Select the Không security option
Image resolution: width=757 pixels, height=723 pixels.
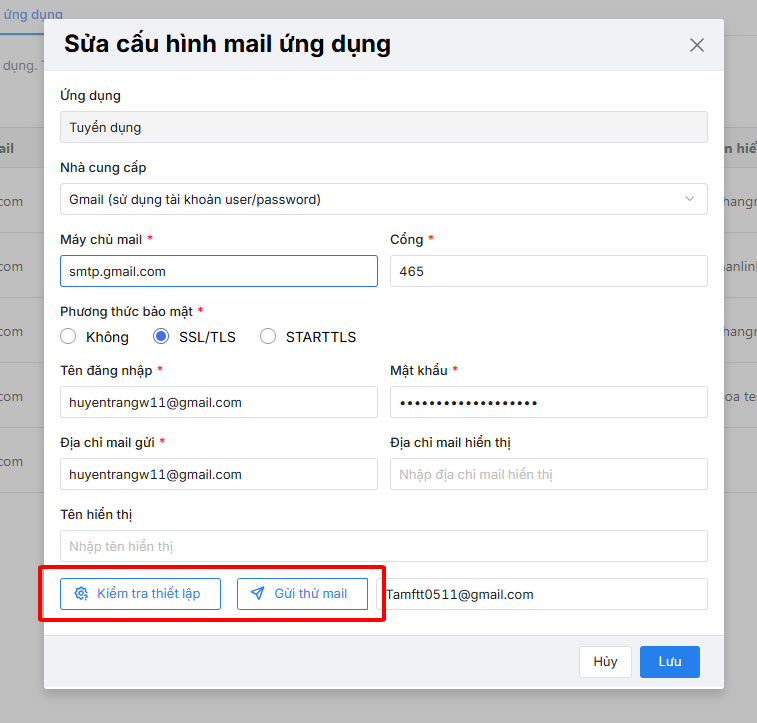coord(69,337)
